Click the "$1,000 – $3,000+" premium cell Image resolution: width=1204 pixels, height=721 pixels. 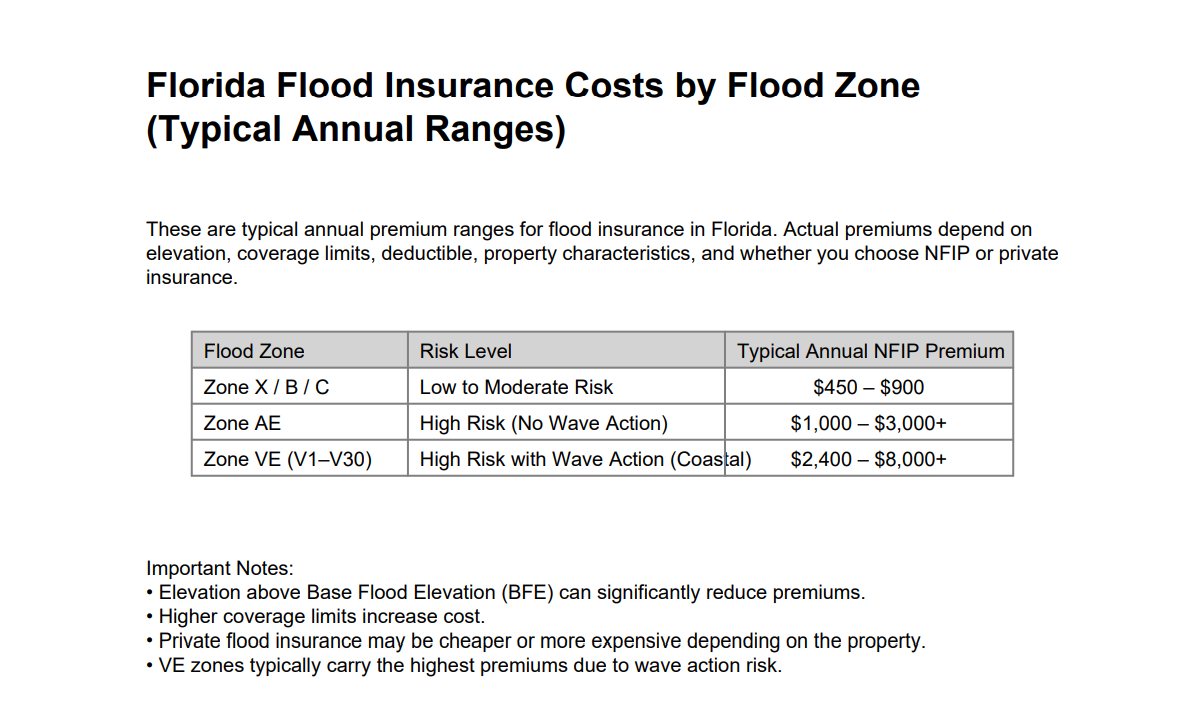tap(868, 423)
